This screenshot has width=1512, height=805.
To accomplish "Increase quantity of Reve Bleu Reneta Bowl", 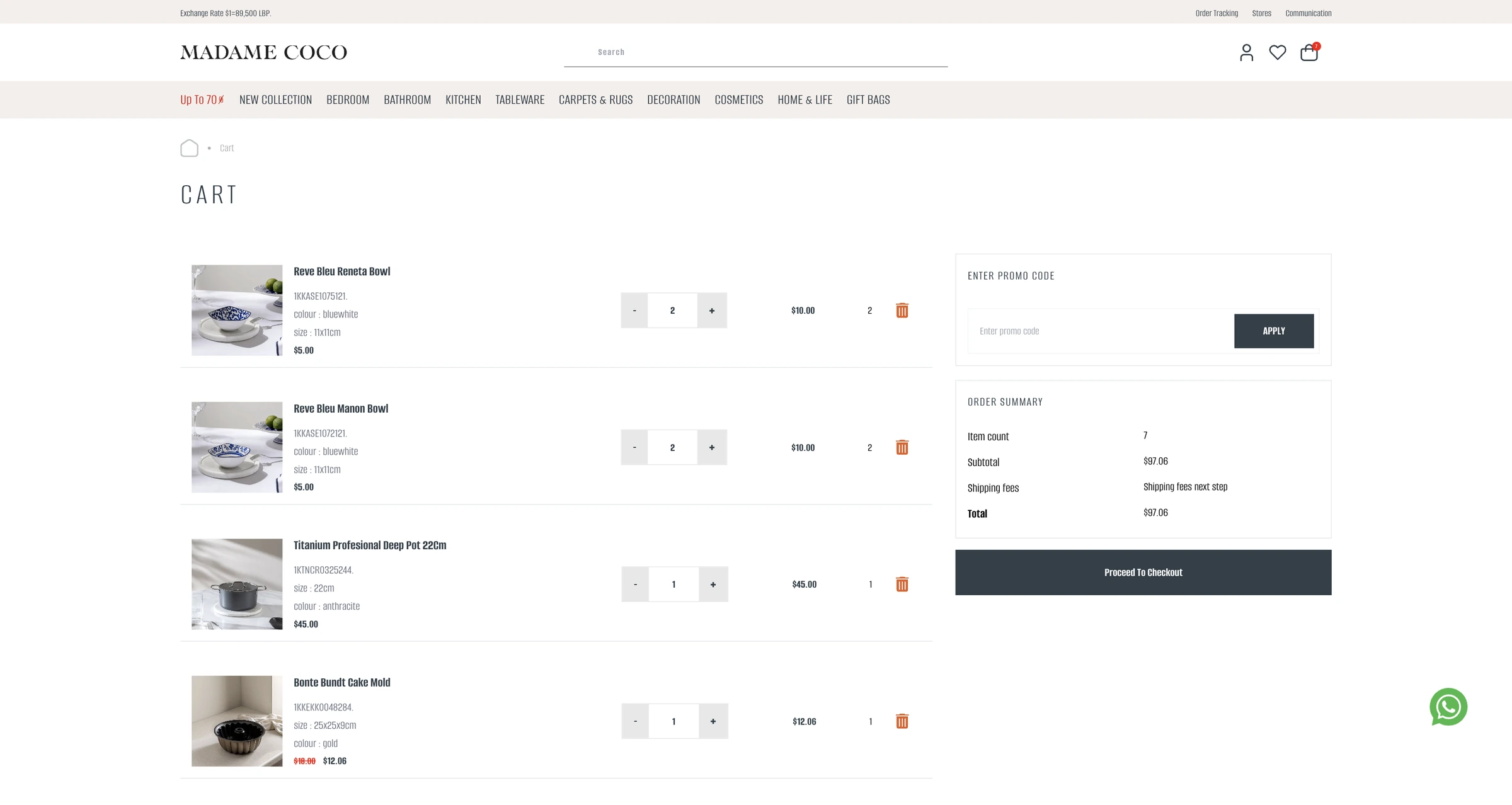I will [x=712, y=311].
